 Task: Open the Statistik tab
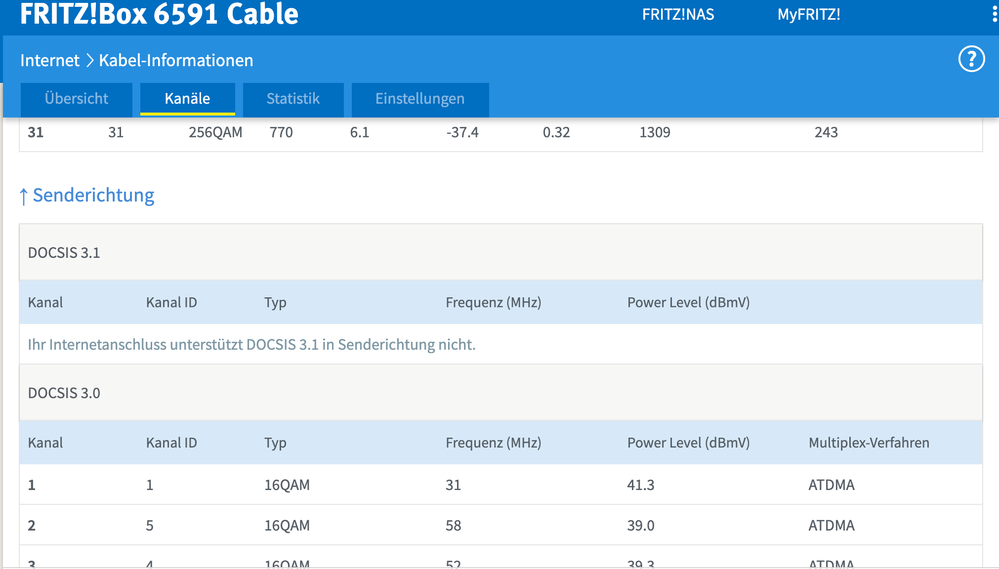point(293,99)
